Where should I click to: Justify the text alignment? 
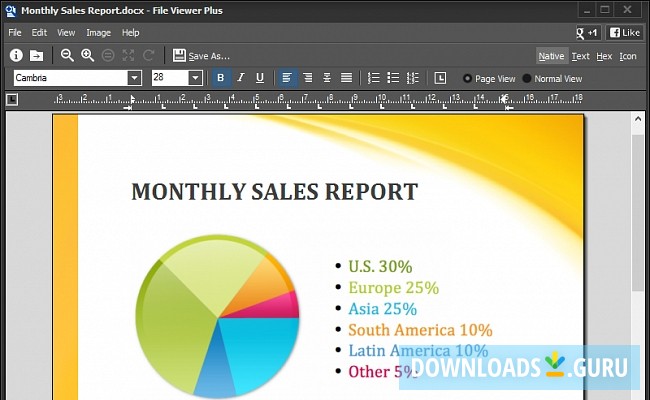click(346, 78)
